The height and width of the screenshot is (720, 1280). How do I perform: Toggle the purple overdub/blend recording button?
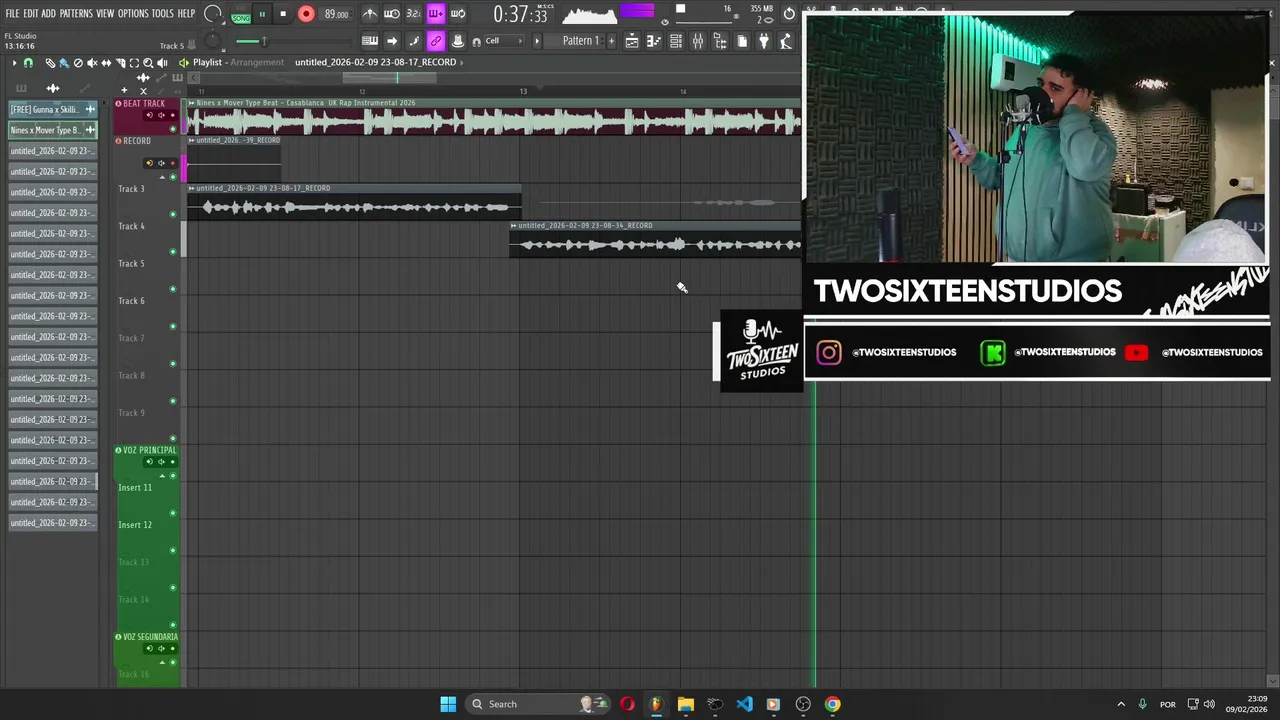click(x=435, y=14)
